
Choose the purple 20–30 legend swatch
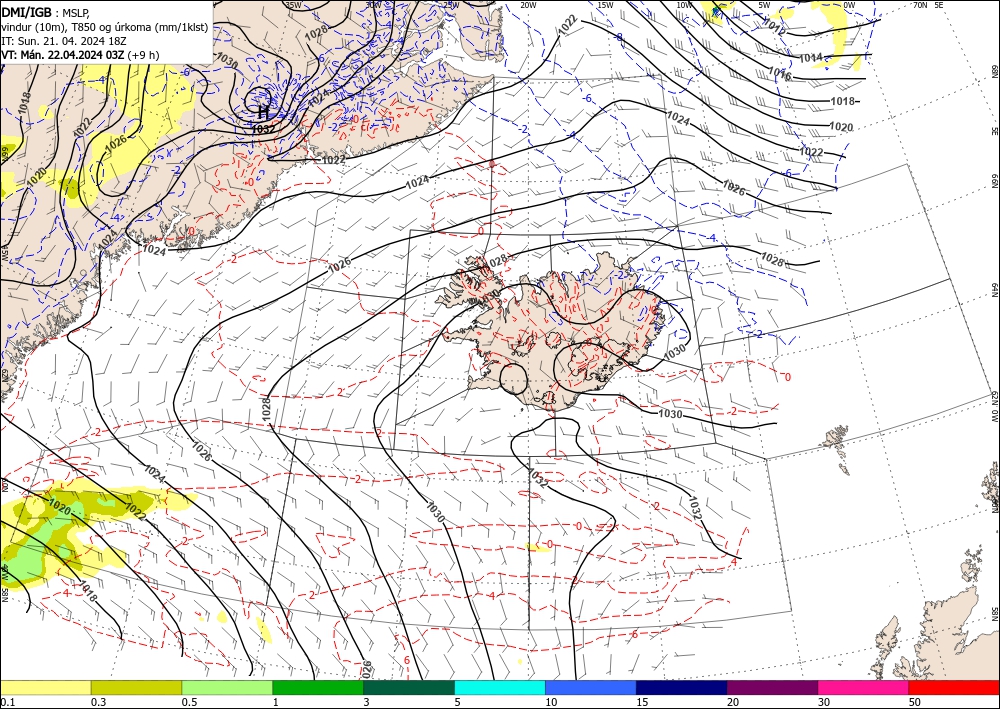pyautogui.click(x=772, y=687)
